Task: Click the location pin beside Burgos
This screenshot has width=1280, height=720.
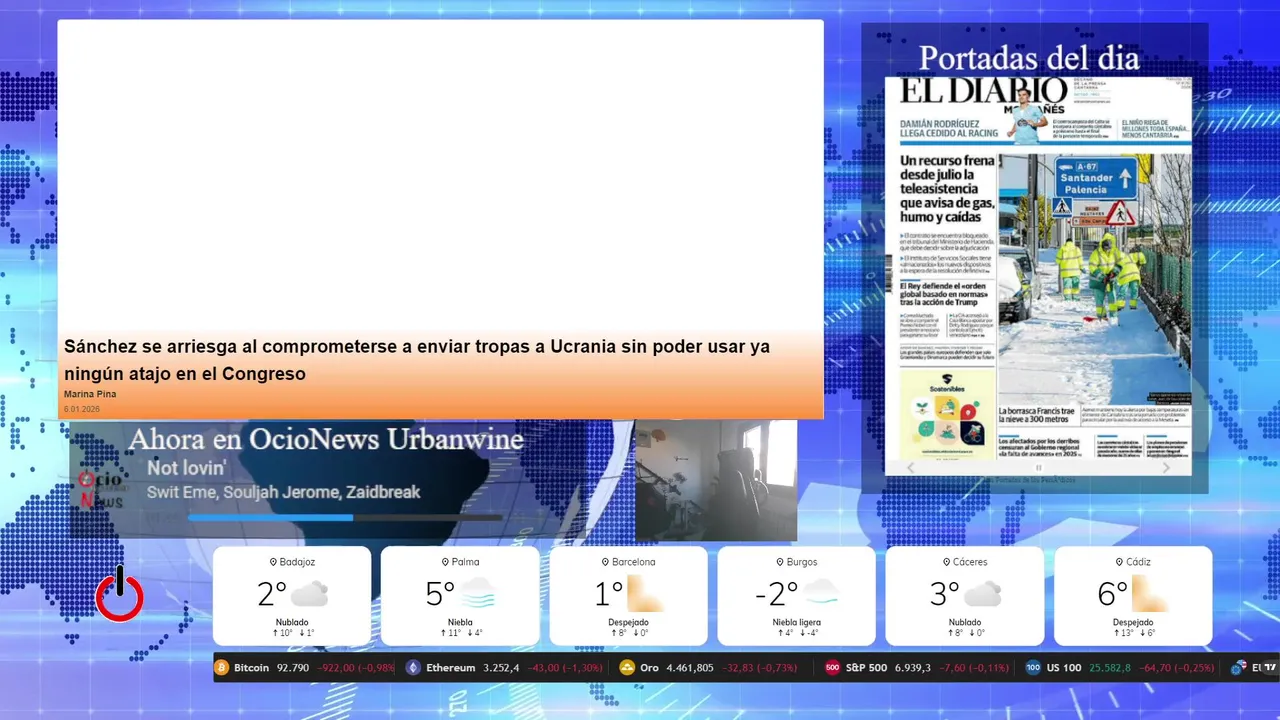Action: point(779,562)
